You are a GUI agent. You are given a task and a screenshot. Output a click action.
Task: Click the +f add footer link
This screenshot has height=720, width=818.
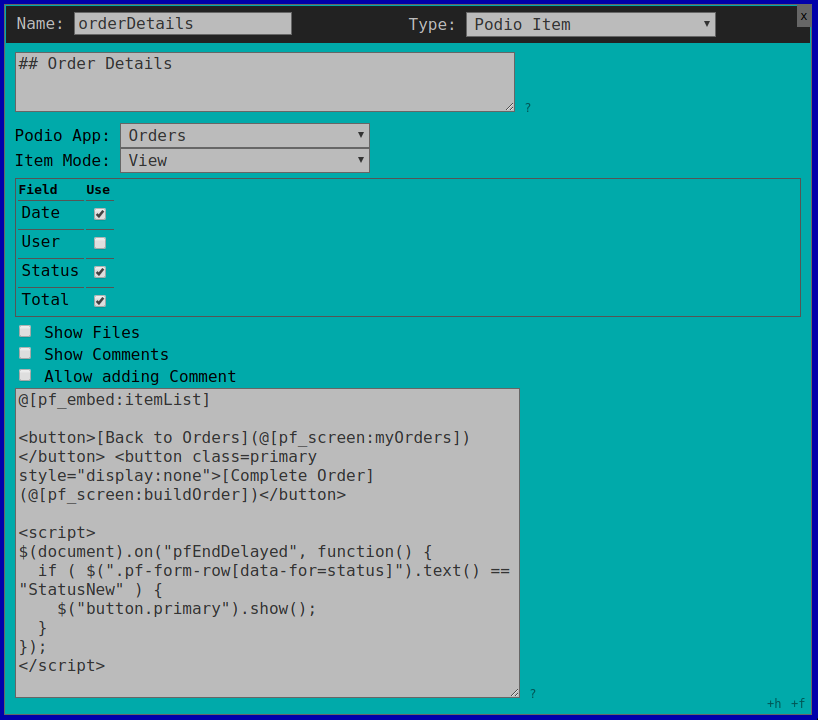(798, 704)
